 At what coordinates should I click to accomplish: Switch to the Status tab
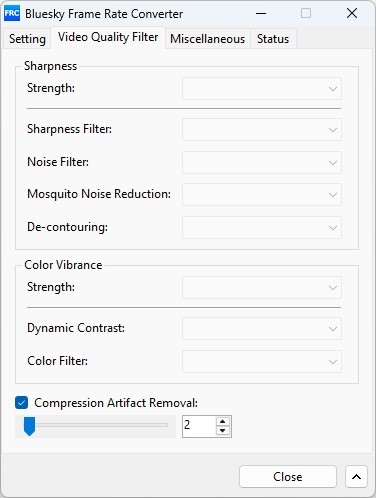[273, 39]
